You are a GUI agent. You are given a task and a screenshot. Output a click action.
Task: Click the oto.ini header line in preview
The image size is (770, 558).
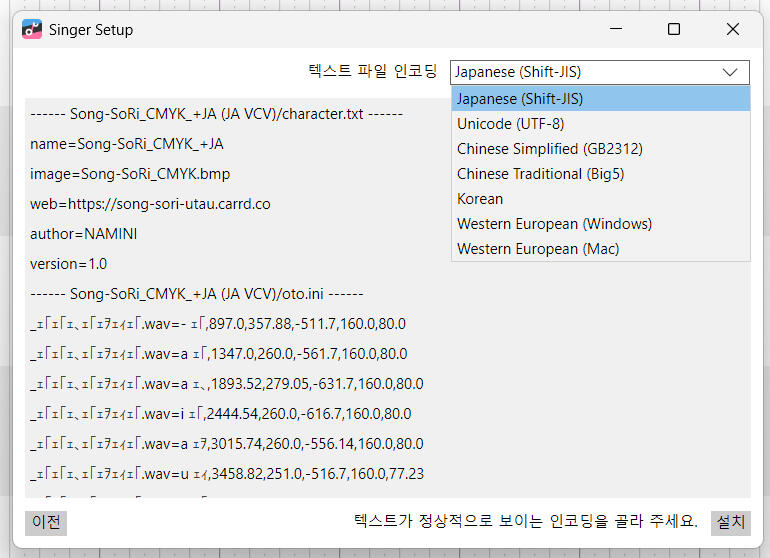coord(196,294)
